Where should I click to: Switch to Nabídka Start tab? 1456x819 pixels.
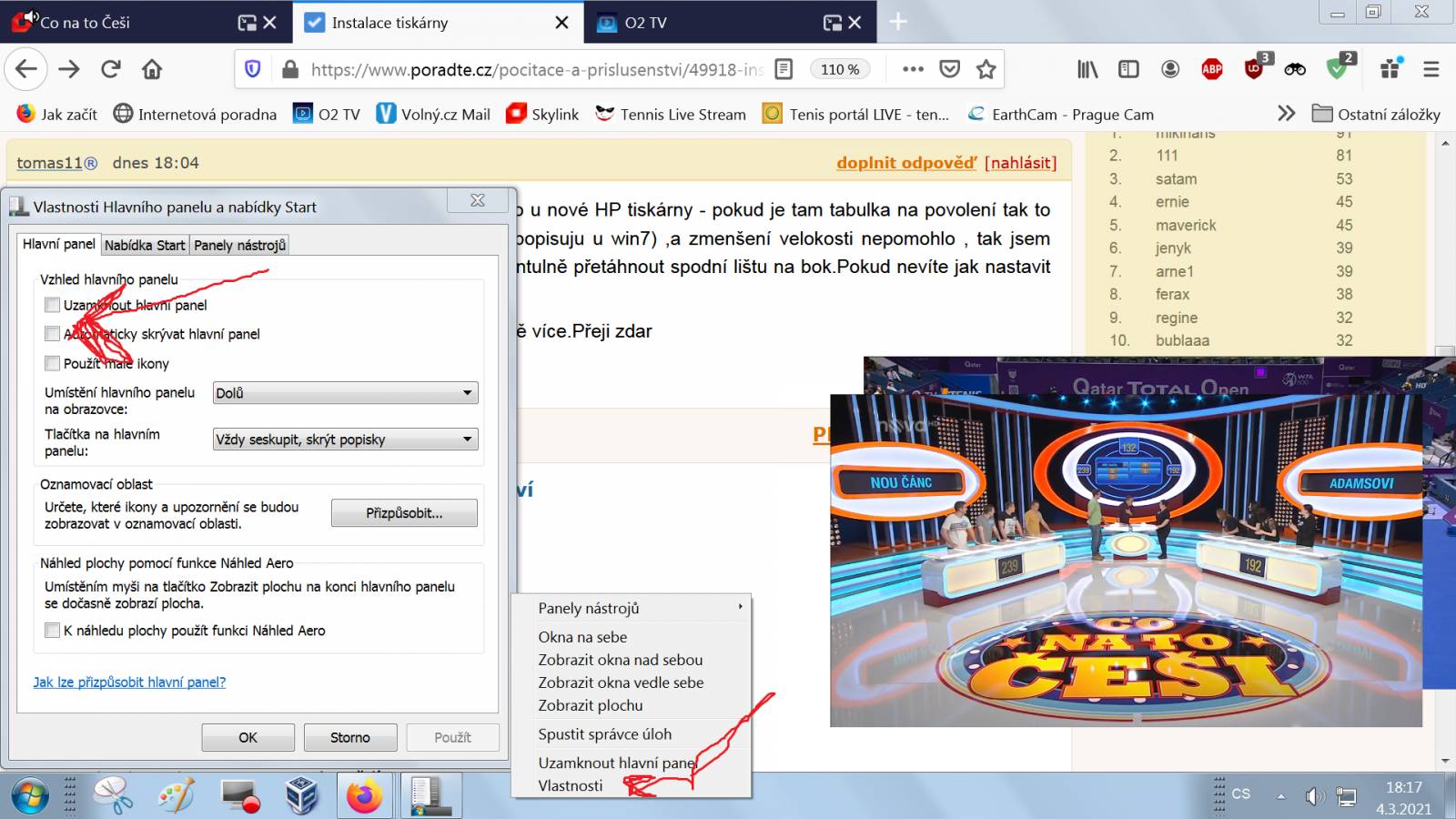pos(145,245)
